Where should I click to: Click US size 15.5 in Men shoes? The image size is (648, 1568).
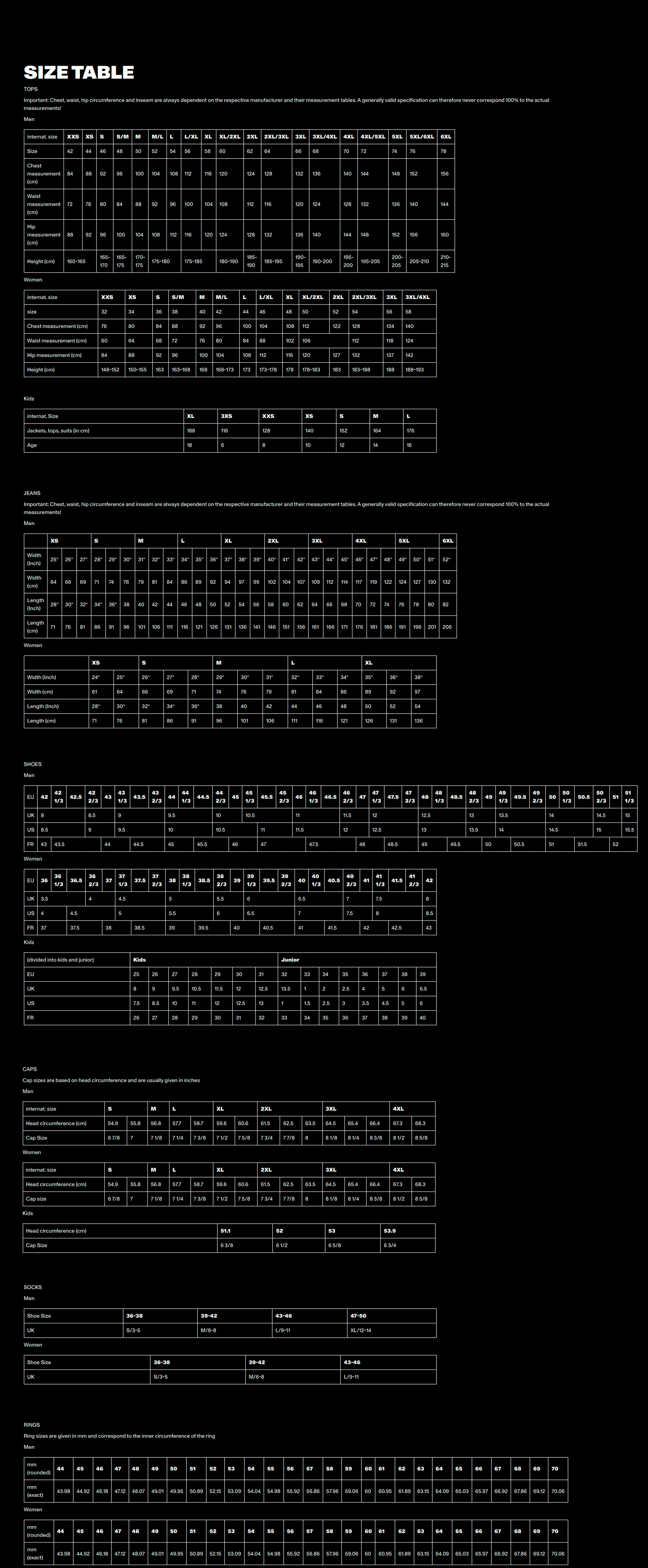[629, 830]
